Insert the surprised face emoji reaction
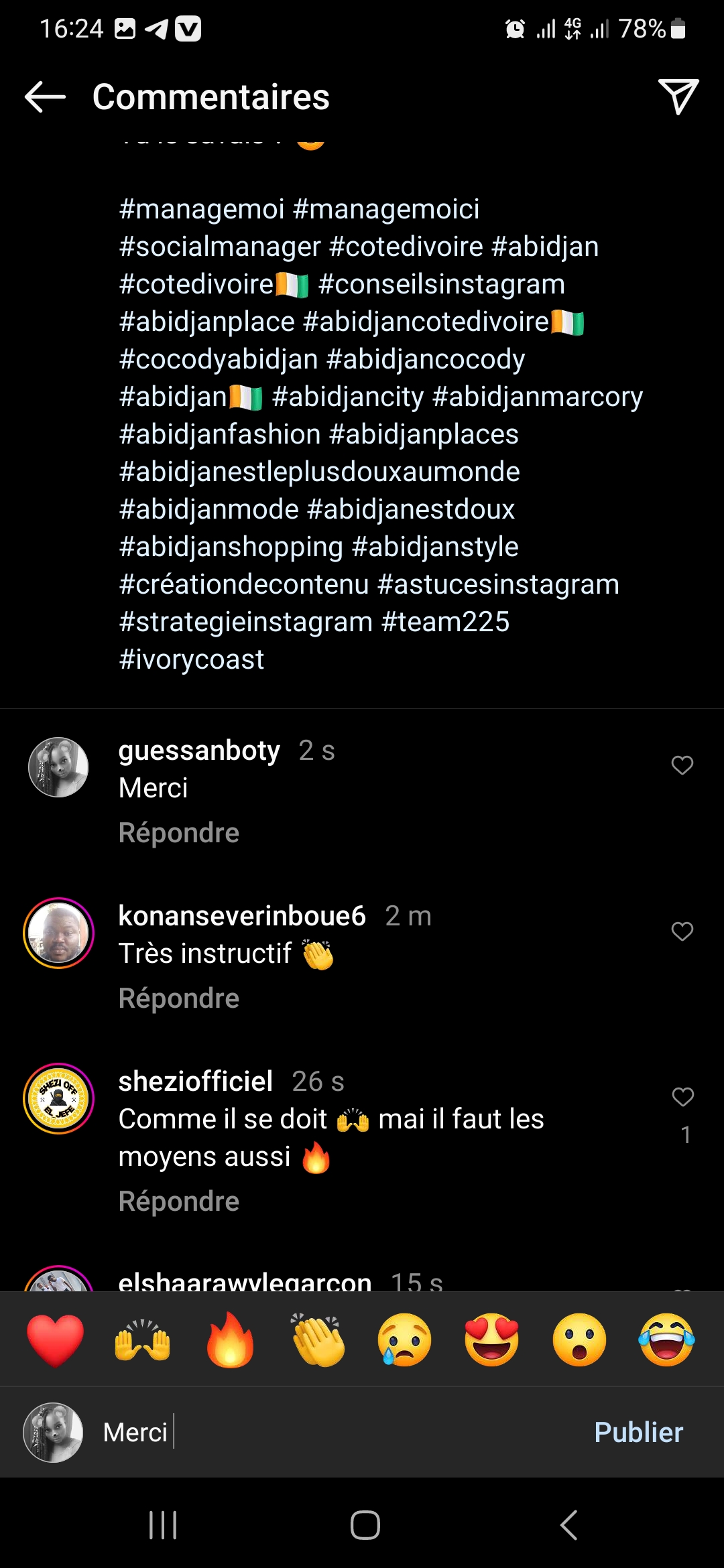This screenshot has height=1568, width=724. [x=579, y=1340]
